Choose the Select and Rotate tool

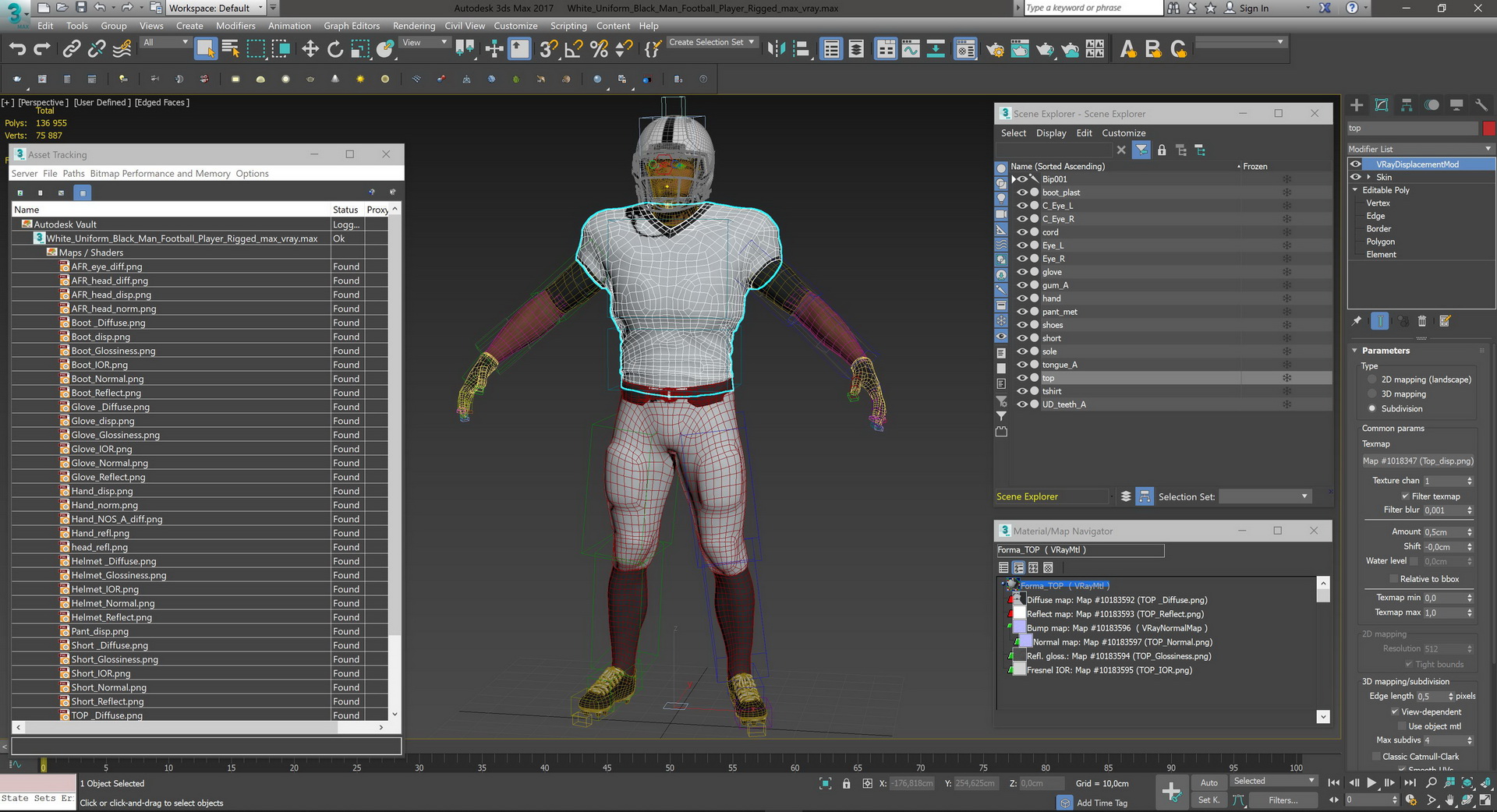click(335, 49)
